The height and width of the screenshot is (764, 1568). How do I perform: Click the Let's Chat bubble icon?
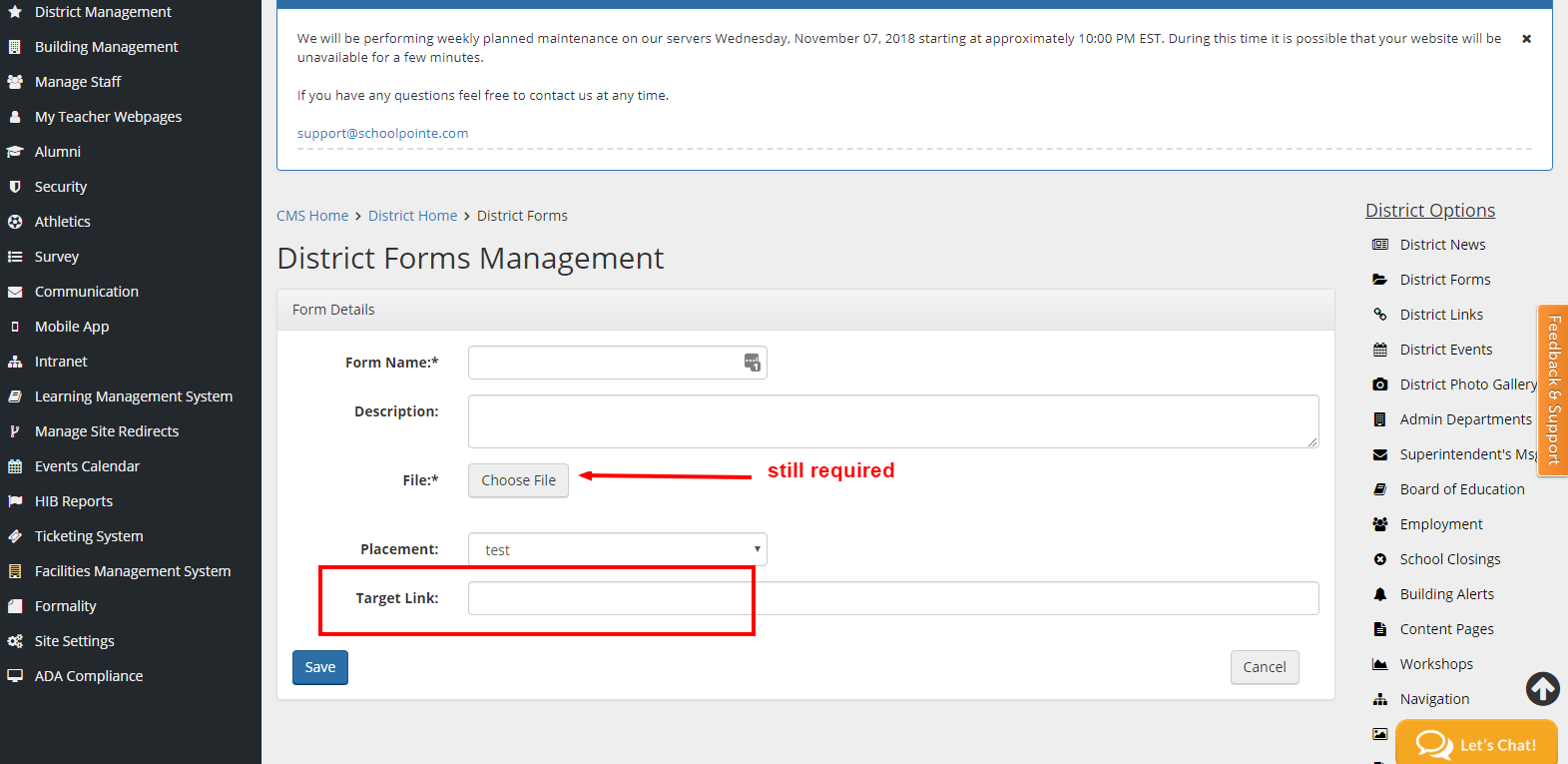pos(1434,745)
